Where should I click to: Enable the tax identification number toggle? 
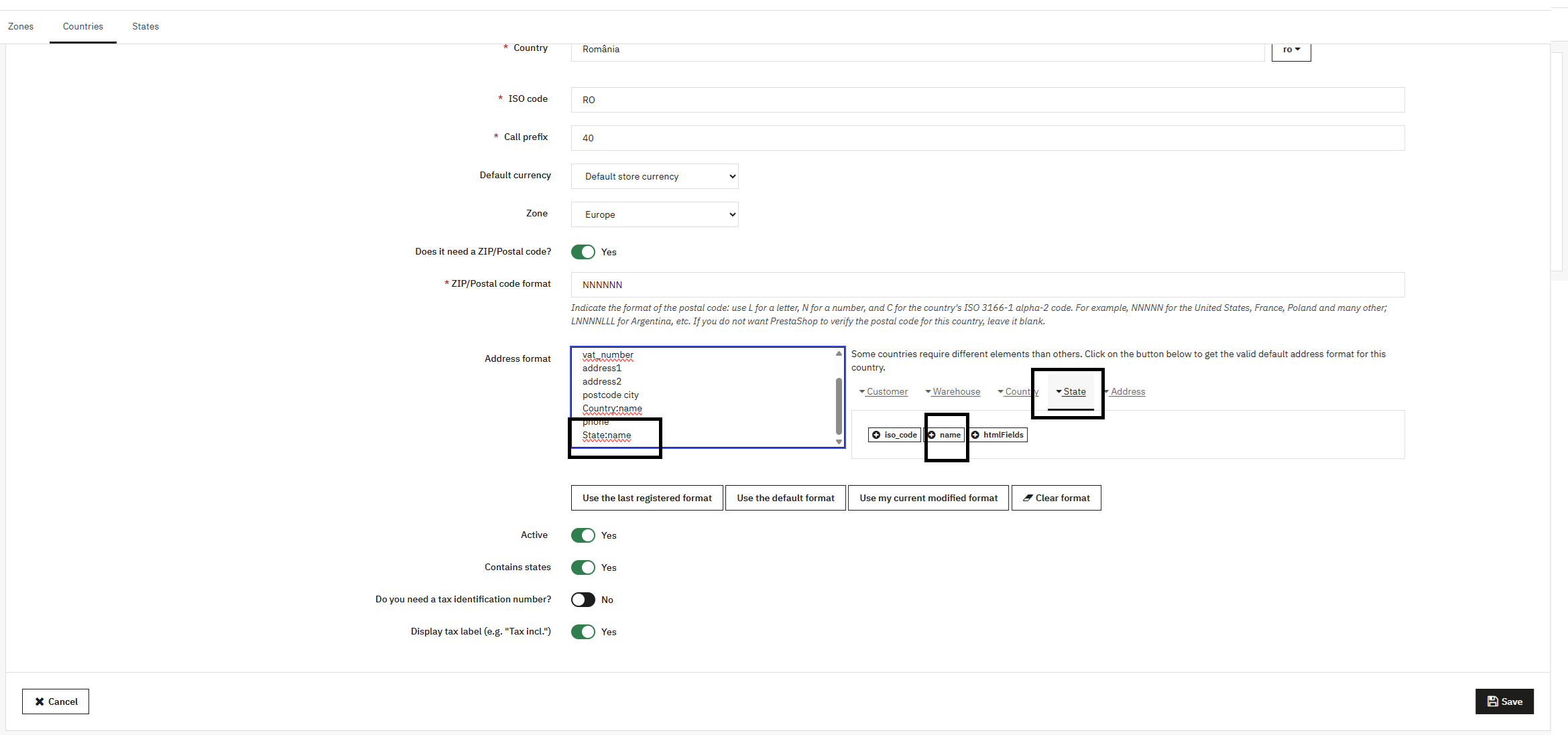tap(583, 600)
